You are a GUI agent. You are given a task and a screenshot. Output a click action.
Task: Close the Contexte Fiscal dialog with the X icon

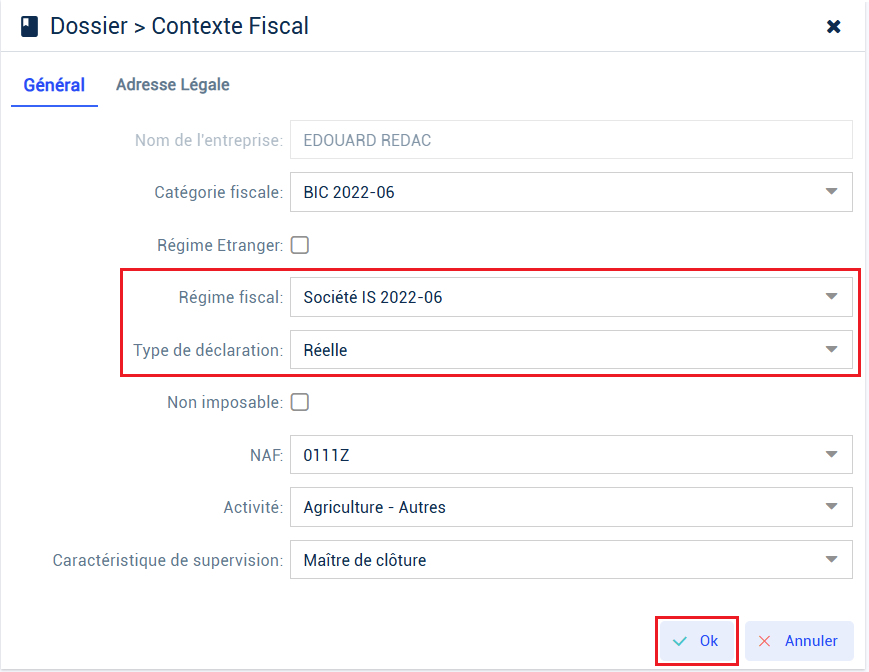tap(833, 26)
